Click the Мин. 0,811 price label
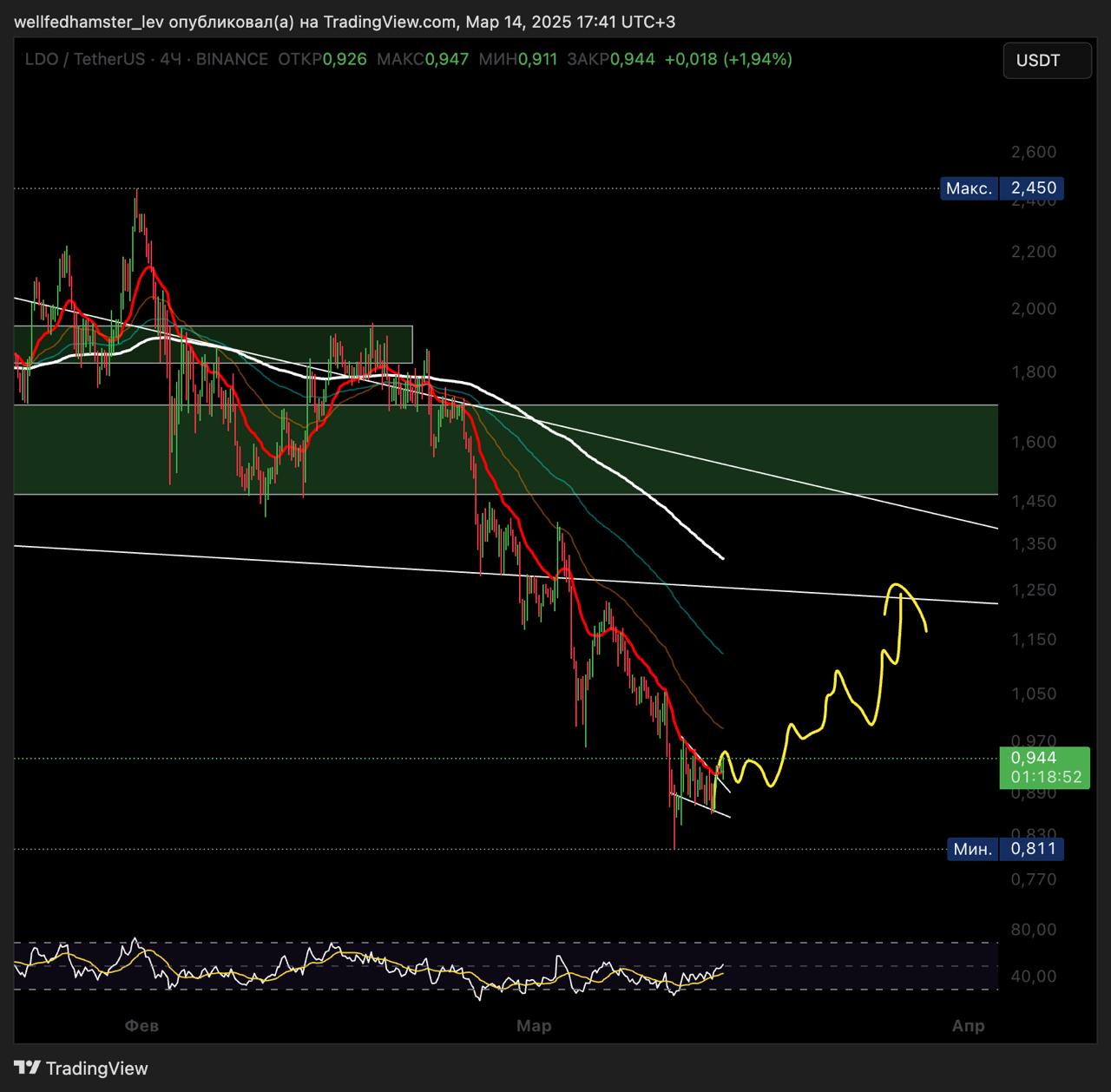Screen dimensions: 1111x1092 (x=1005, y=849)
